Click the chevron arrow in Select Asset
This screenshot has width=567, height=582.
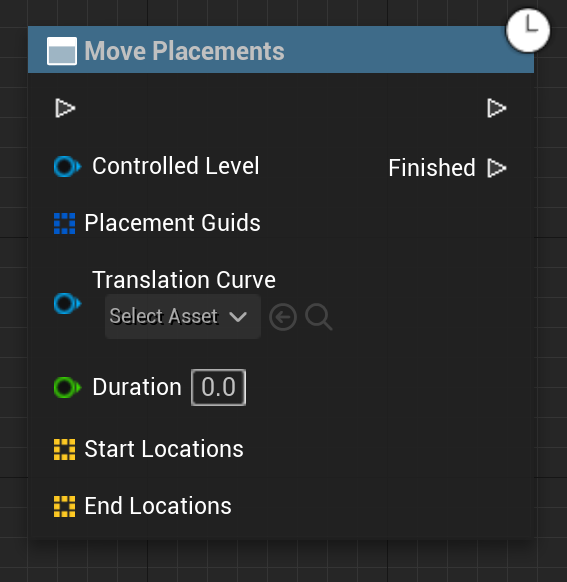point(238,317)
